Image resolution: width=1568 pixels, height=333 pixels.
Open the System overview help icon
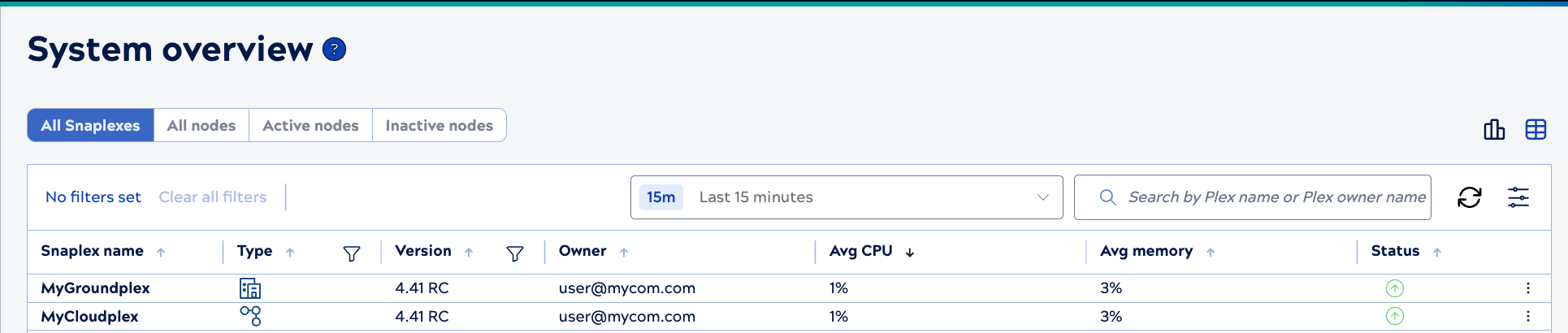334,50
